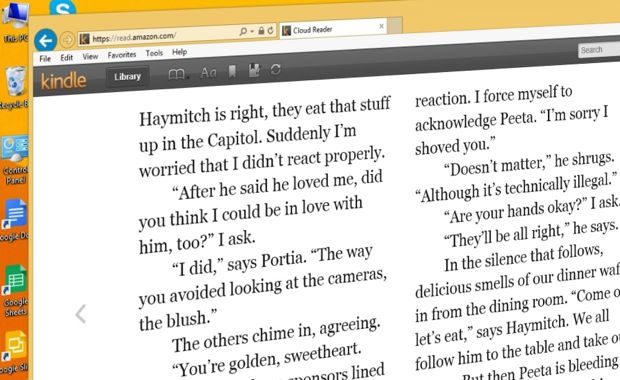This screenshot has width=620, height=380.
Task: Turn to the previous page arrow
Action: click(x=81, y=314)
